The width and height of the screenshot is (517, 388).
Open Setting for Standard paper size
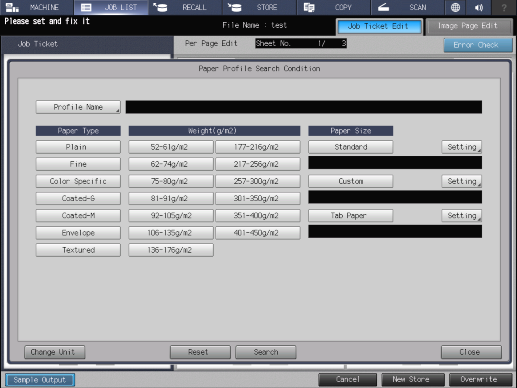pyautogui.click(x=462, y=147)
